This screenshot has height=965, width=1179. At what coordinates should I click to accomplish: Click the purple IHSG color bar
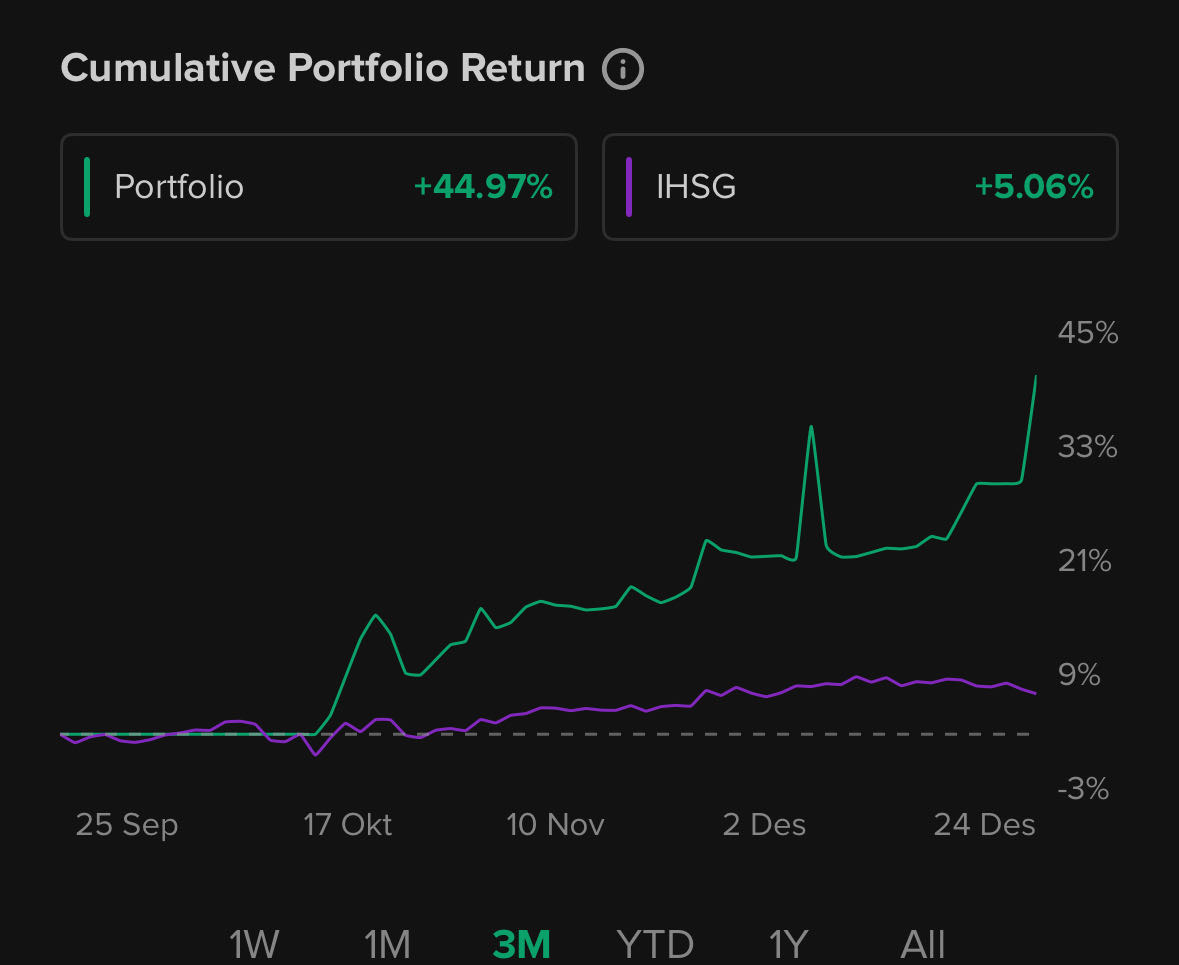point(629,187)
